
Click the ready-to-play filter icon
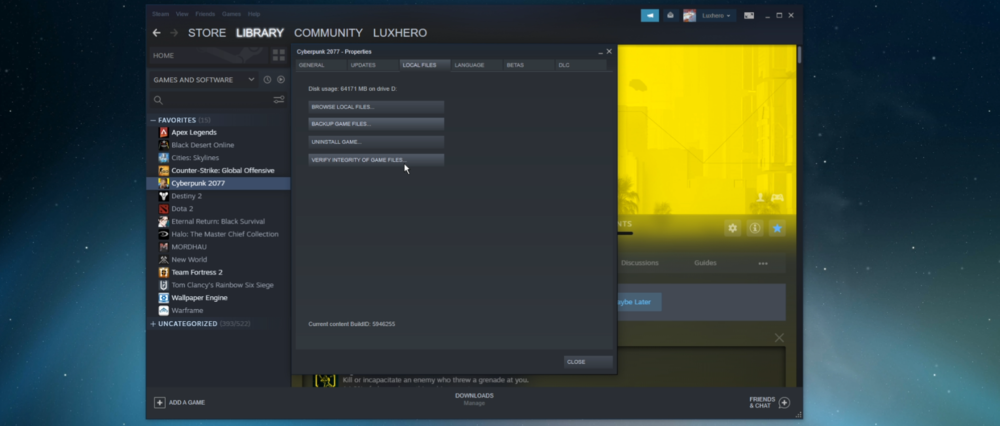[x=281, y=80]
